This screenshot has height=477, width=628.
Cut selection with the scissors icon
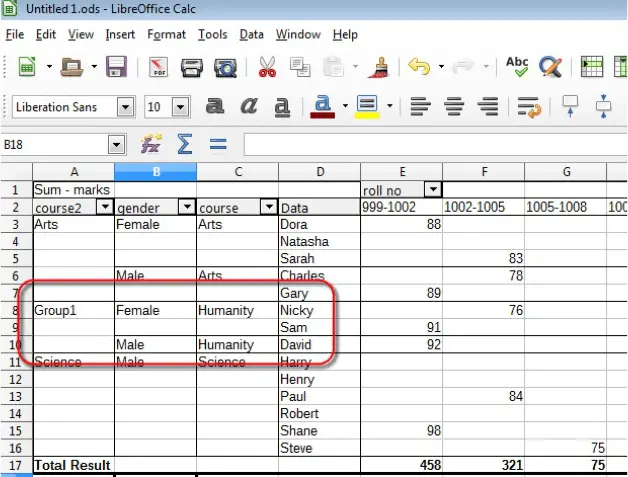[268, 66]
